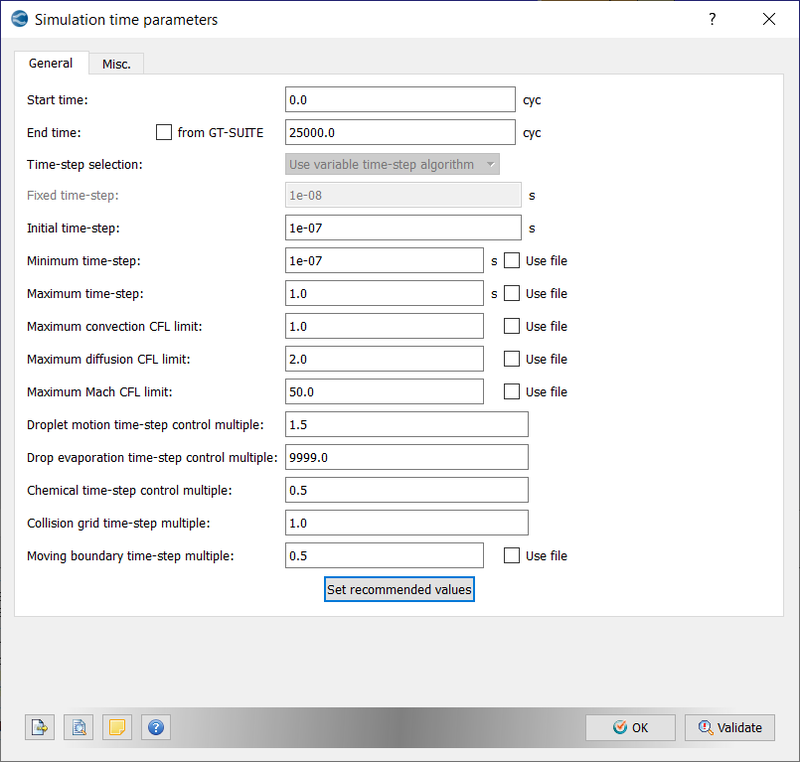Toggle 'Use file' for Maximum Mach CFL limit
This screenshot has height=762, width=800.
pos(512,392)
